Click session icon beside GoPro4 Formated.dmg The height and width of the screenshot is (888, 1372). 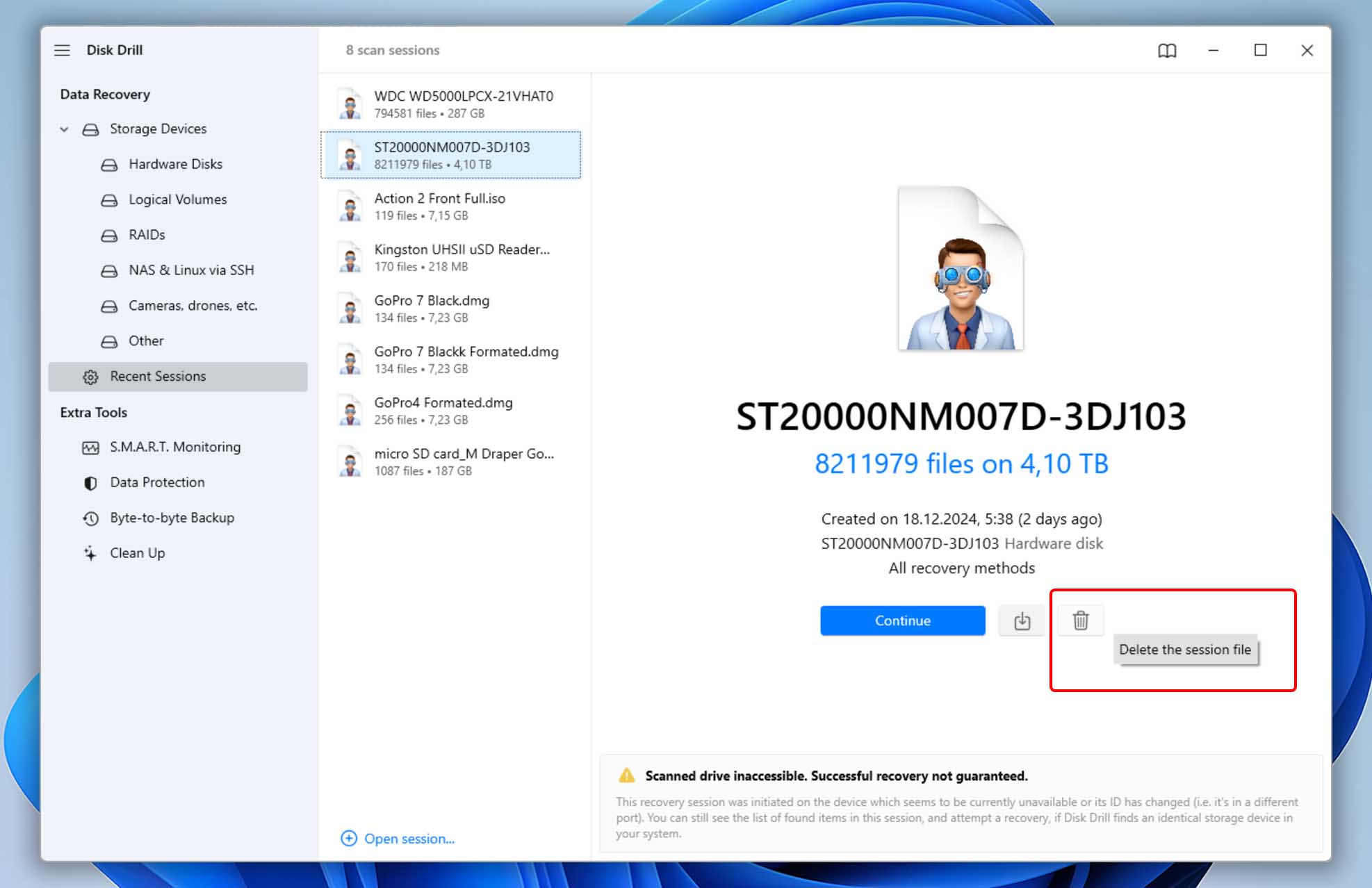350,411
